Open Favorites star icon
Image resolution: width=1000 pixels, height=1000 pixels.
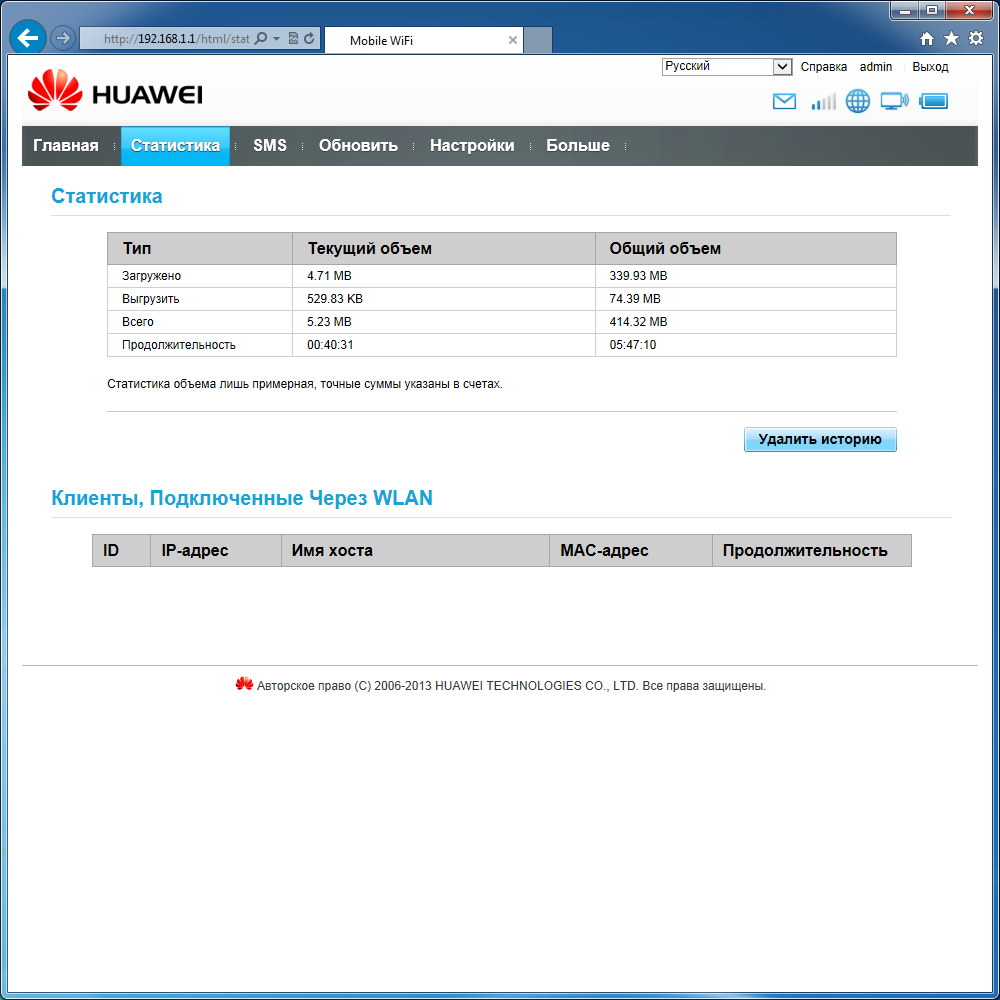[951, 39]
